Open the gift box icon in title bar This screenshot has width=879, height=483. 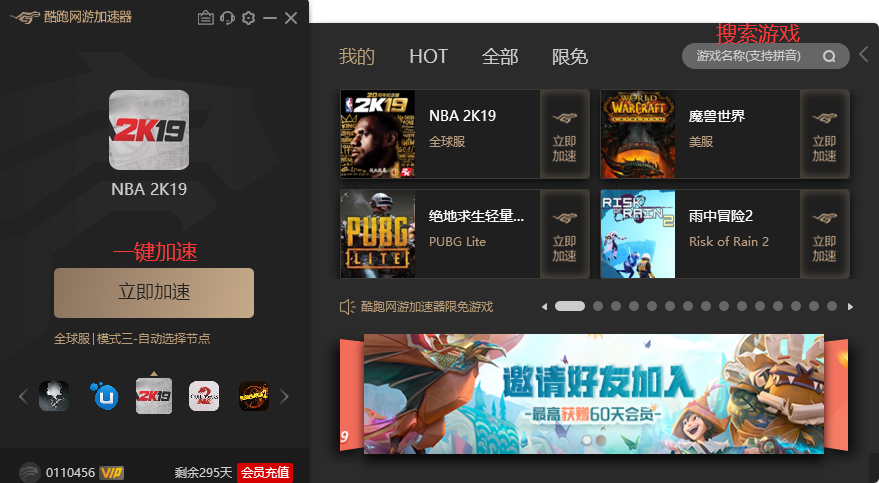point(206,18)
